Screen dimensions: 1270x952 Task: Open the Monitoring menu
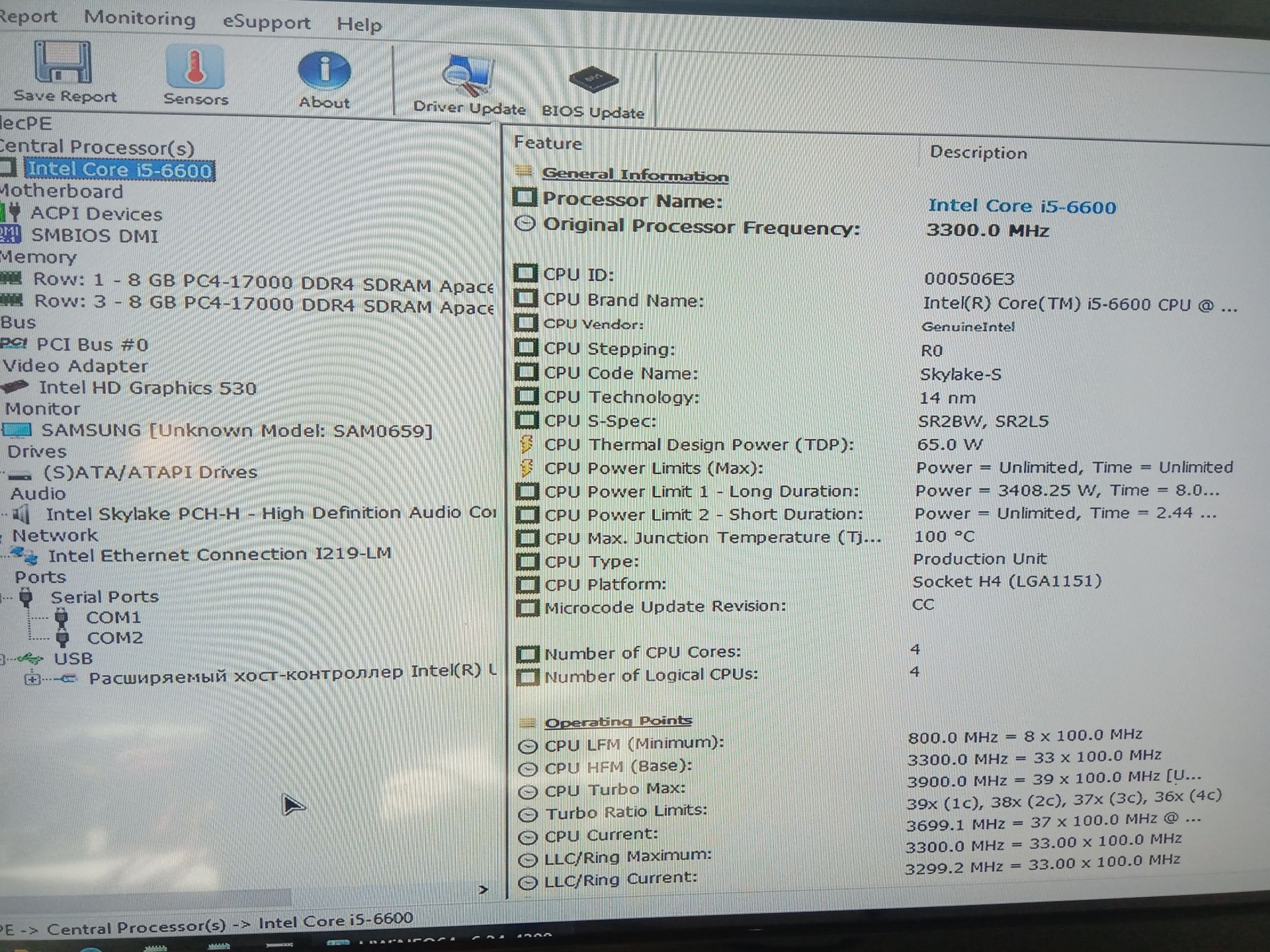[x=140, y=19]
